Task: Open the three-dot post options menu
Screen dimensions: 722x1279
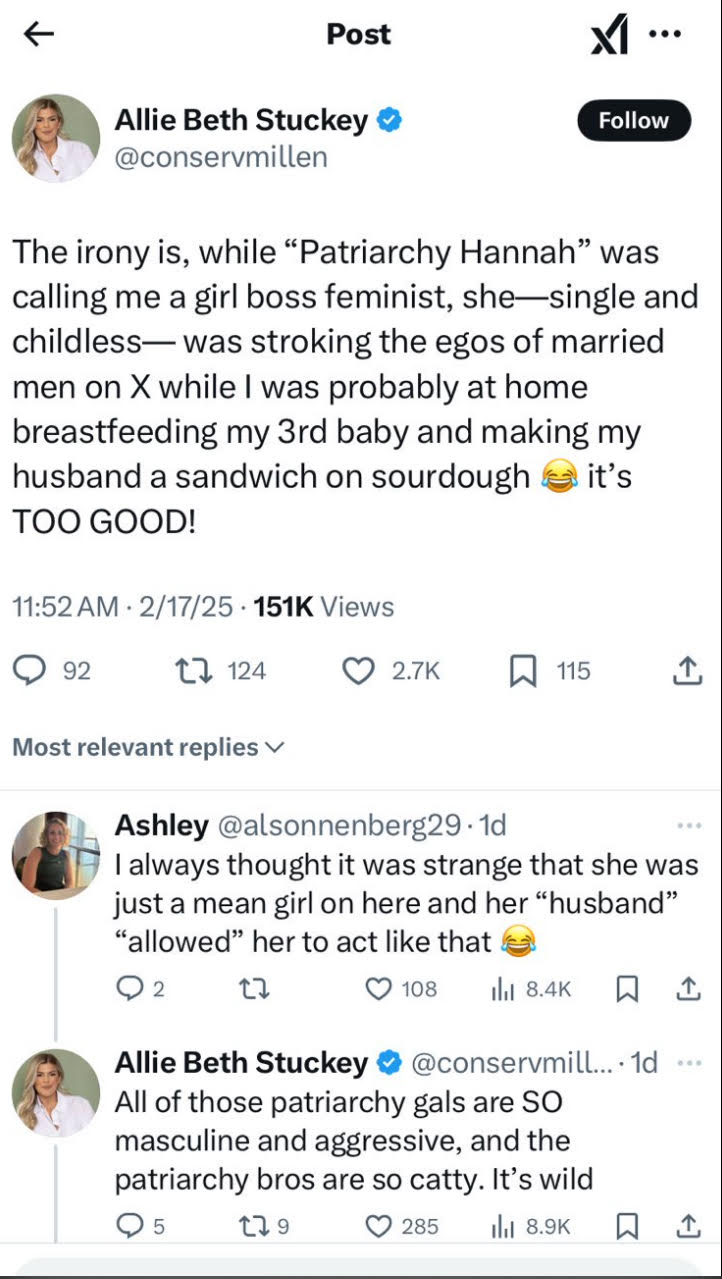Action: [665, 33]
